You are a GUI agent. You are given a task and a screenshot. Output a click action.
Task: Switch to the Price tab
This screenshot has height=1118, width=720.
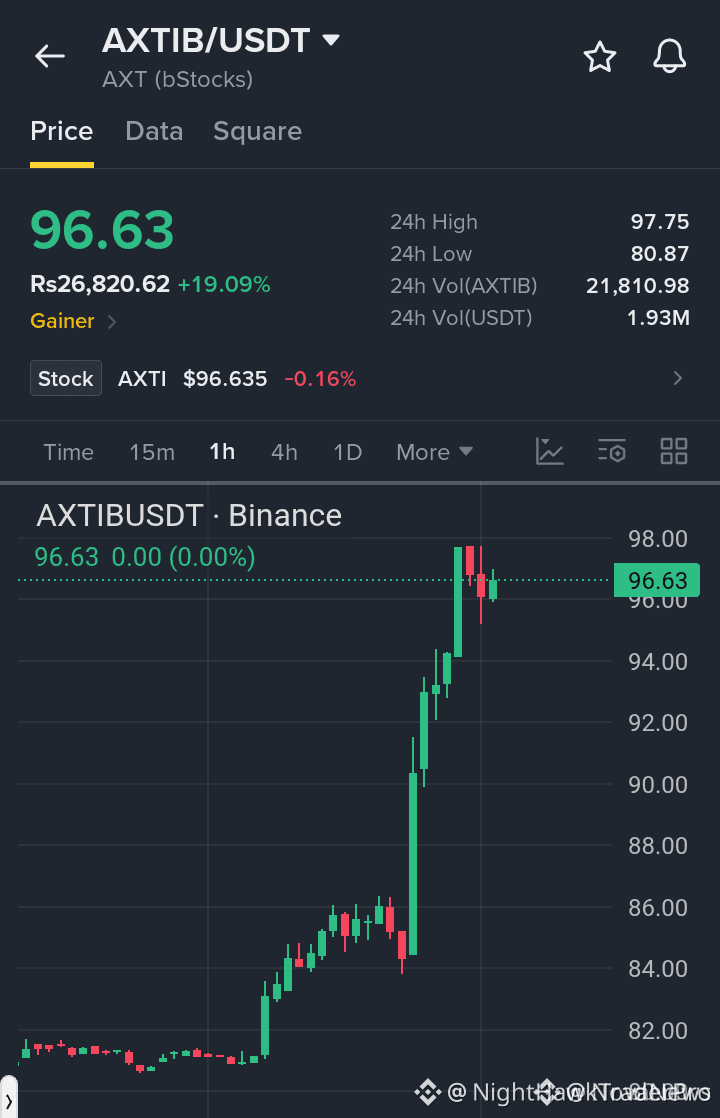[x=61, y=131]
